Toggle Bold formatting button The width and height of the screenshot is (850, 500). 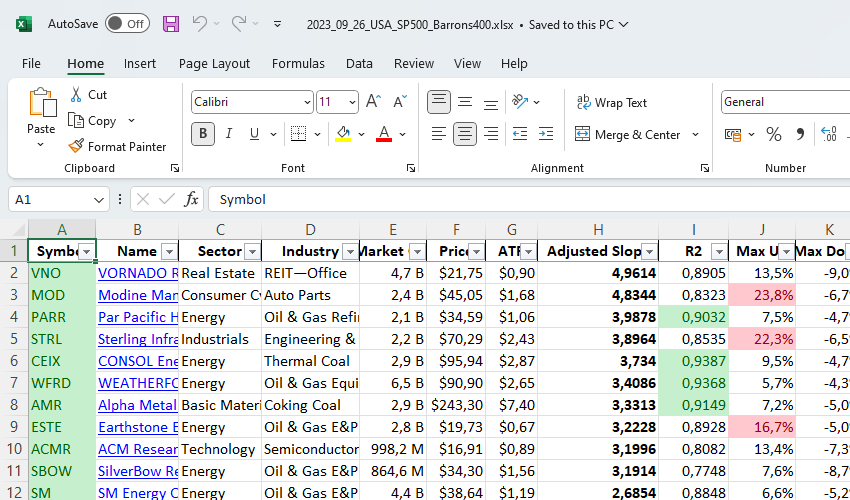203,134
